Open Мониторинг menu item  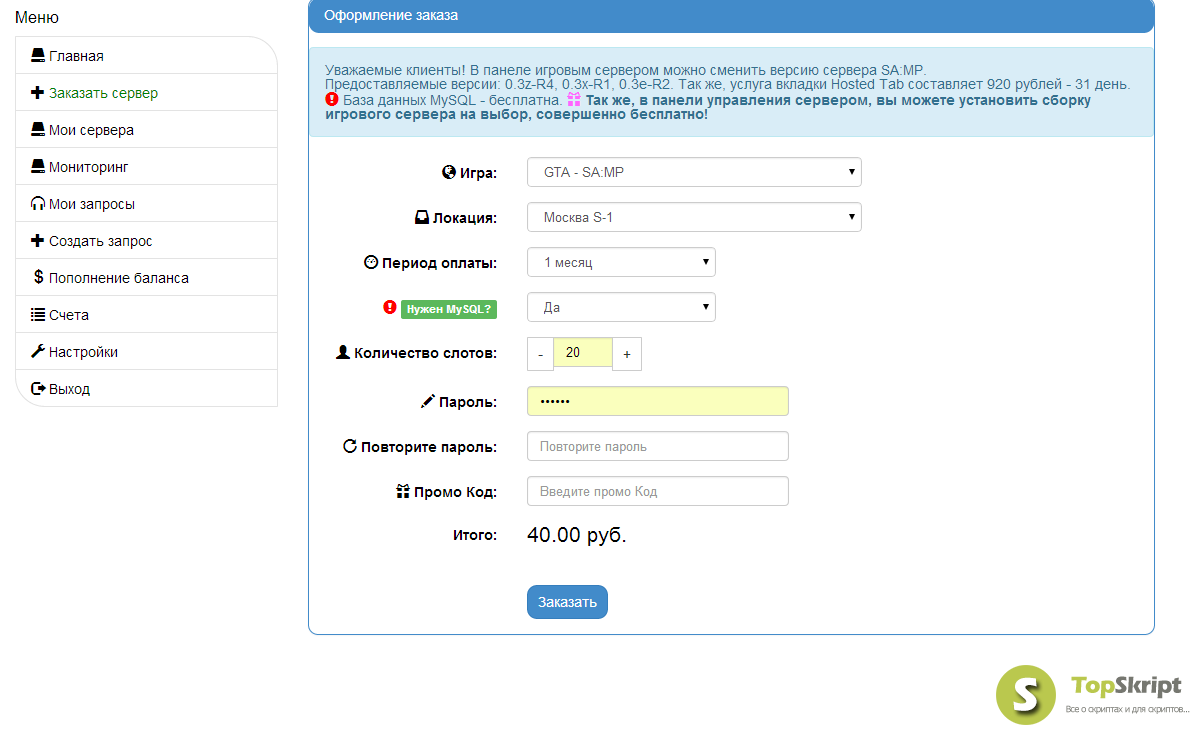146,167
